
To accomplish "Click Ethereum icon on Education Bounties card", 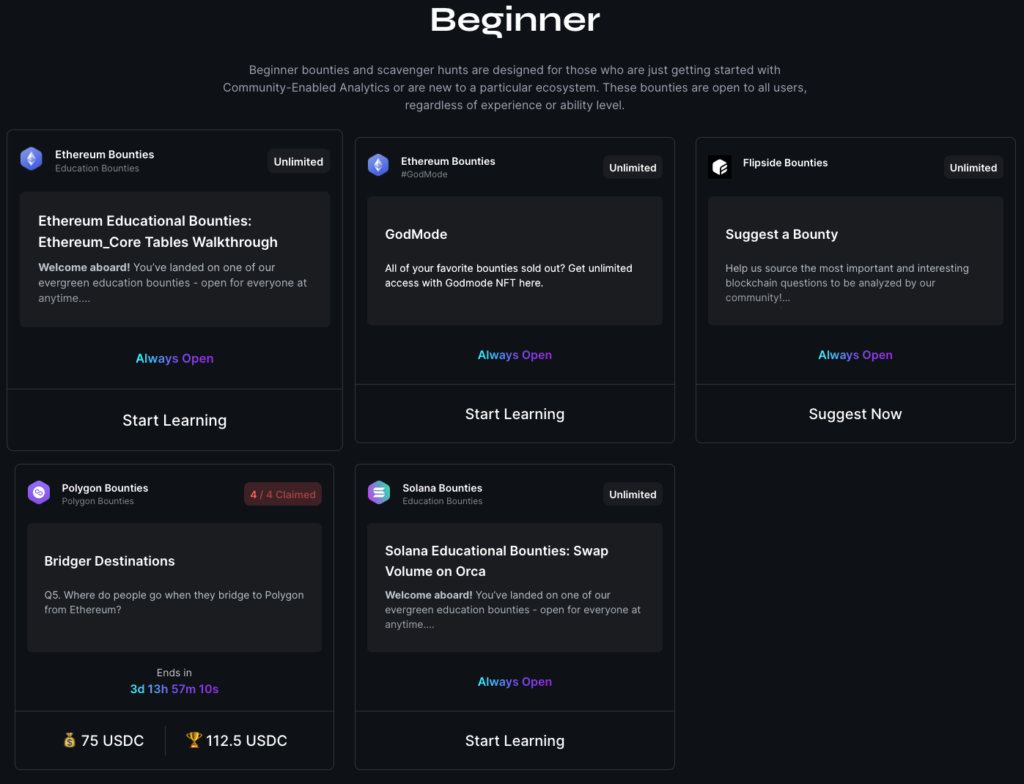I will pos(32,159).
